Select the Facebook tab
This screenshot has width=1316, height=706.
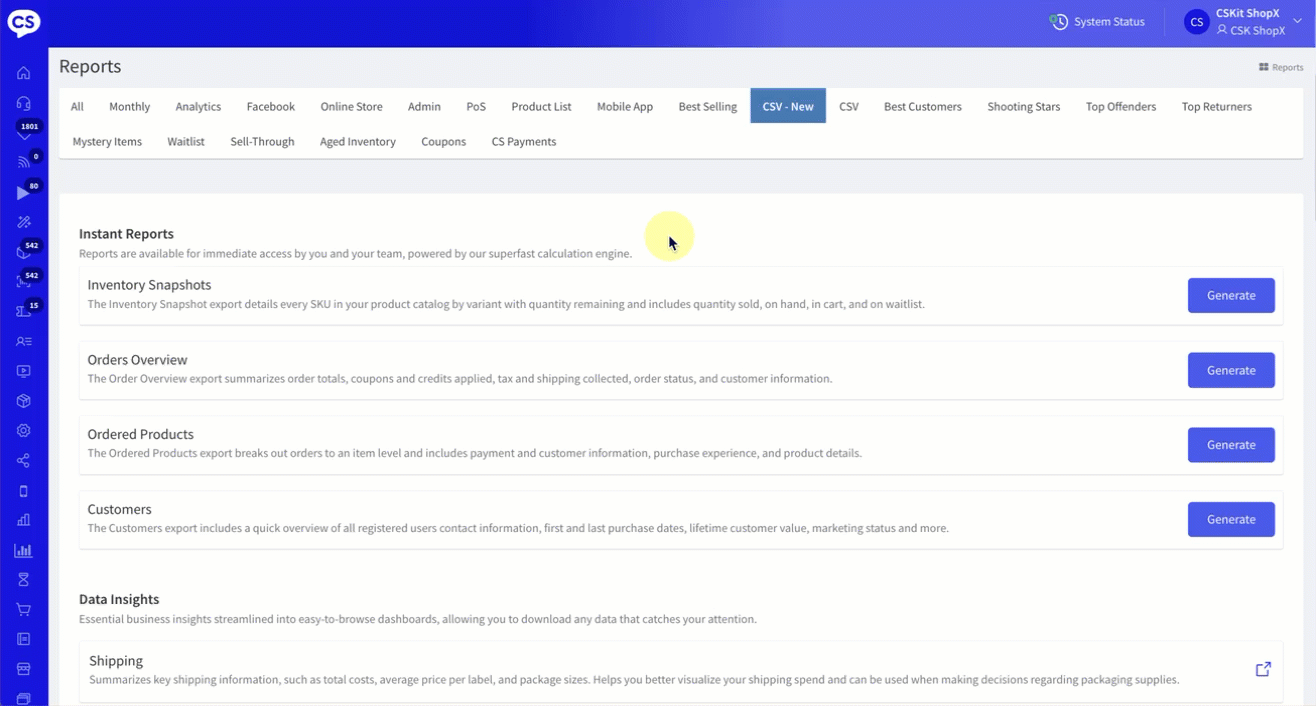[x=271, y=106]
